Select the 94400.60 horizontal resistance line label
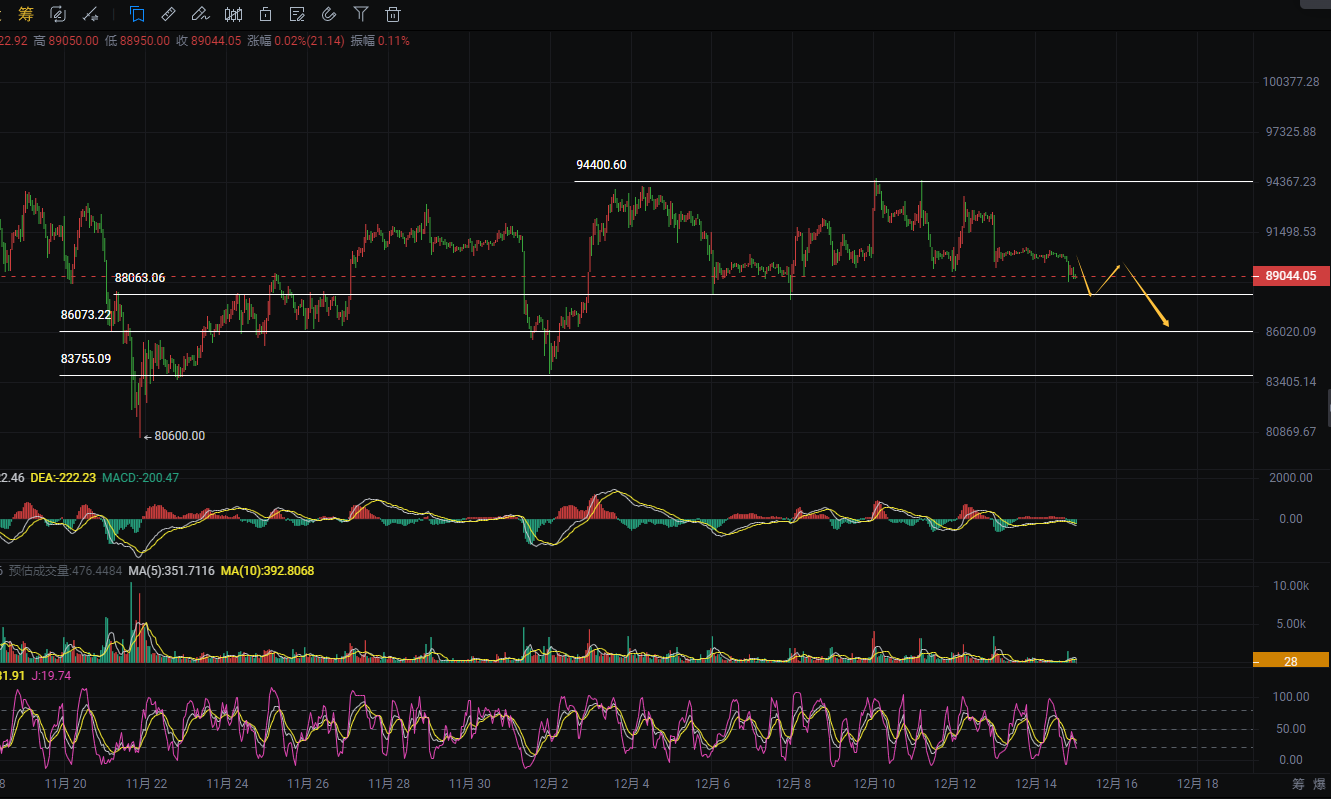1331x799 pixels. click(x=601, y=165)
